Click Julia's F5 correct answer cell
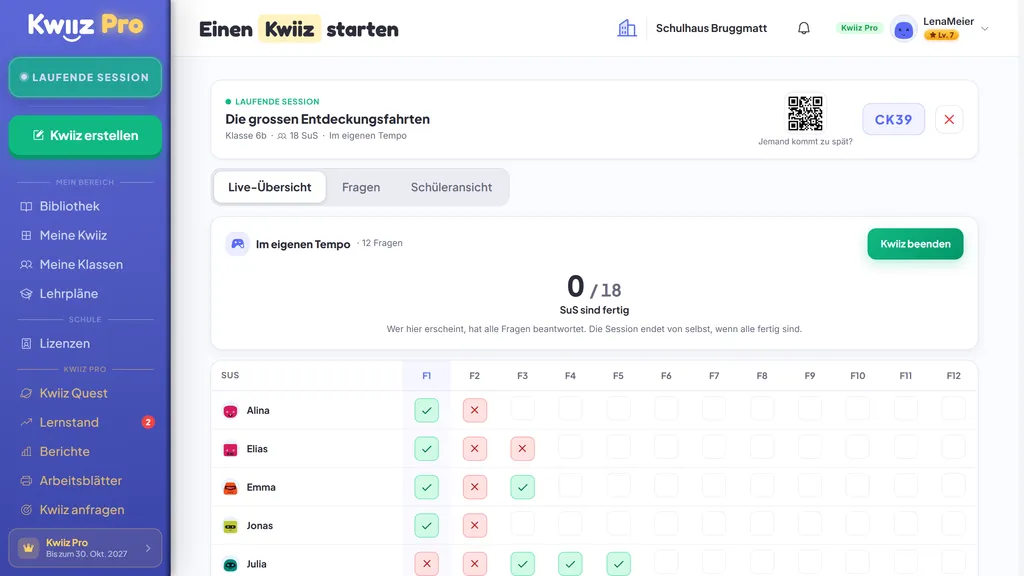The image size is (1024, 576). [x=618, y=564]
